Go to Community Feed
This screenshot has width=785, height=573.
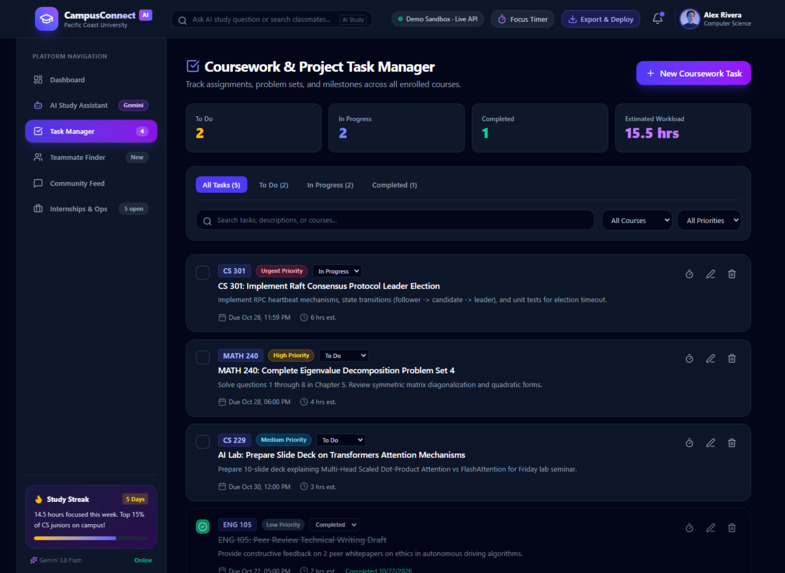(91, 183)
